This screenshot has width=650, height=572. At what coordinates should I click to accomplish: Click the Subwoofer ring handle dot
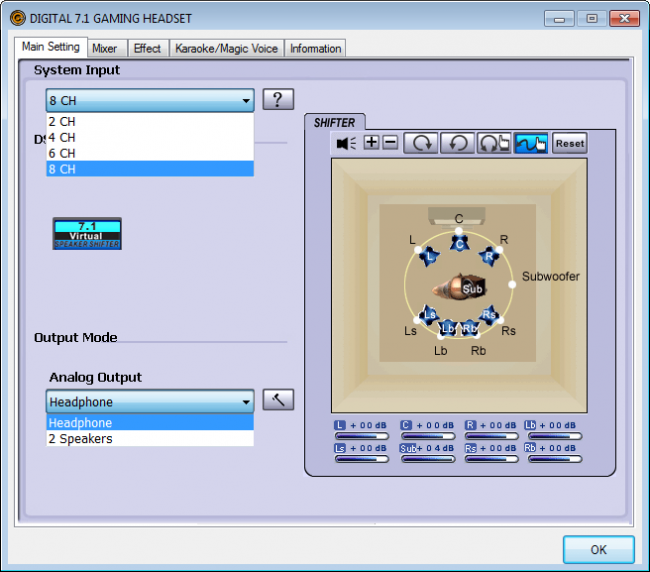512,284
